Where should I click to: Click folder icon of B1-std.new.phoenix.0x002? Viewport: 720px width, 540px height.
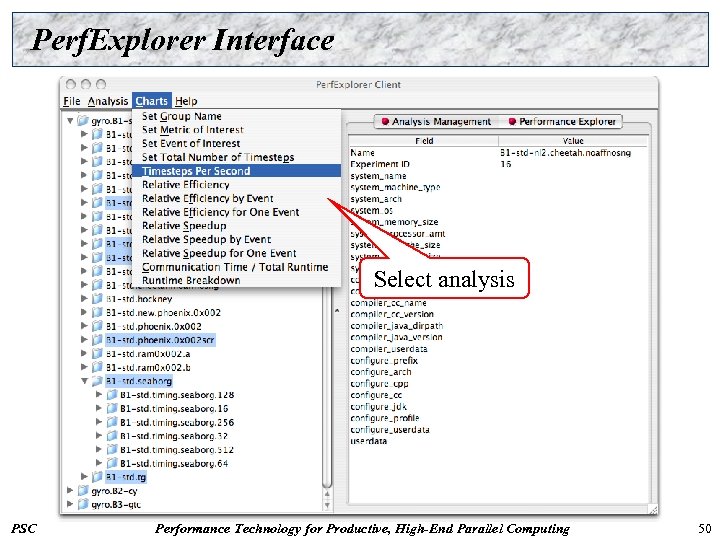coord(97,312)
